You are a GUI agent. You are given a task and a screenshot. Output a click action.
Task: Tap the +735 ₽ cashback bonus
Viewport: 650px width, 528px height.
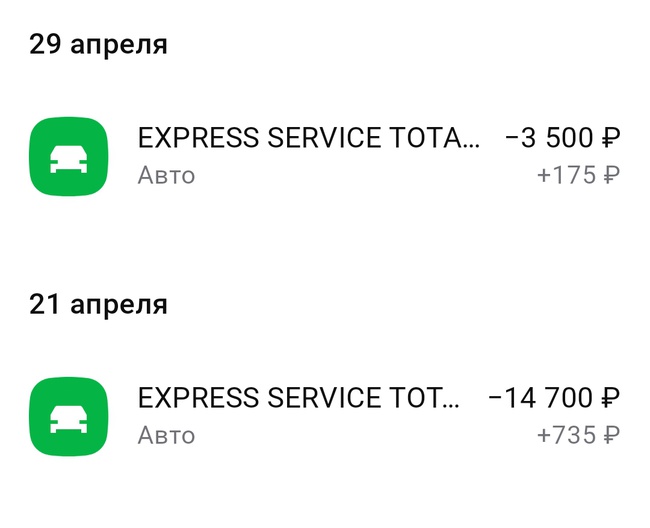click(x=578, y=435)
